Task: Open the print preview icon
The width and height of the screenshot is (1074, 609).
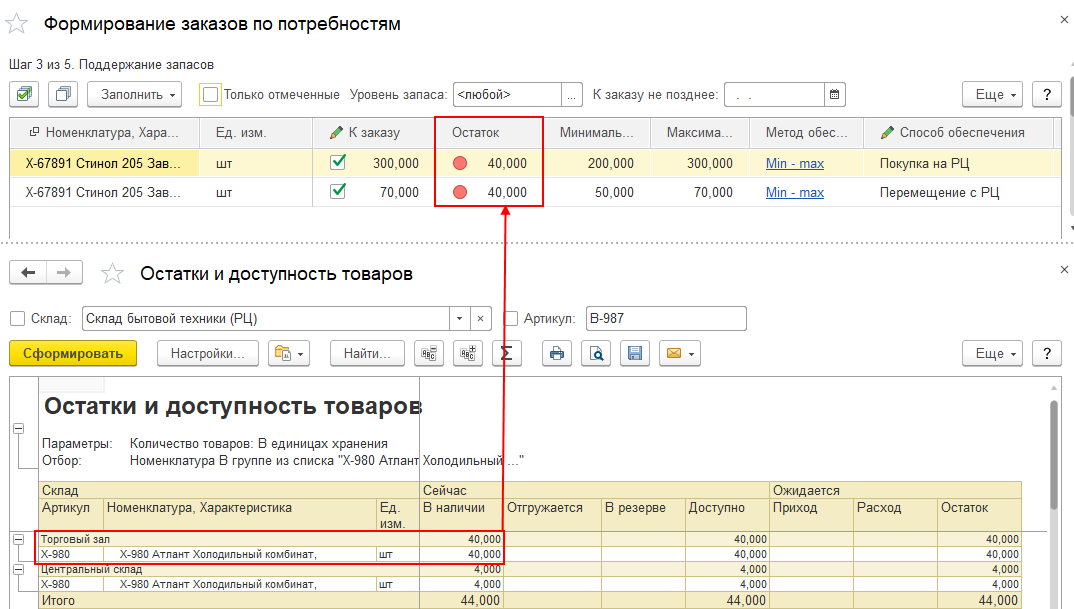Action: click(x=595, y=353)
